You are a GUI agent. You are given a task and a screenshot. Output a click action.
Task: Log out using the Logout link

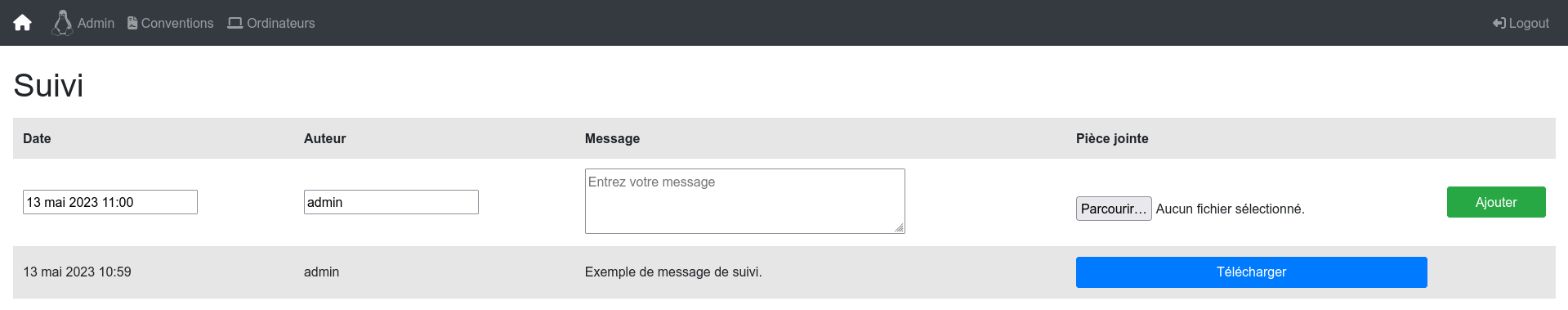click(1521, 23)
